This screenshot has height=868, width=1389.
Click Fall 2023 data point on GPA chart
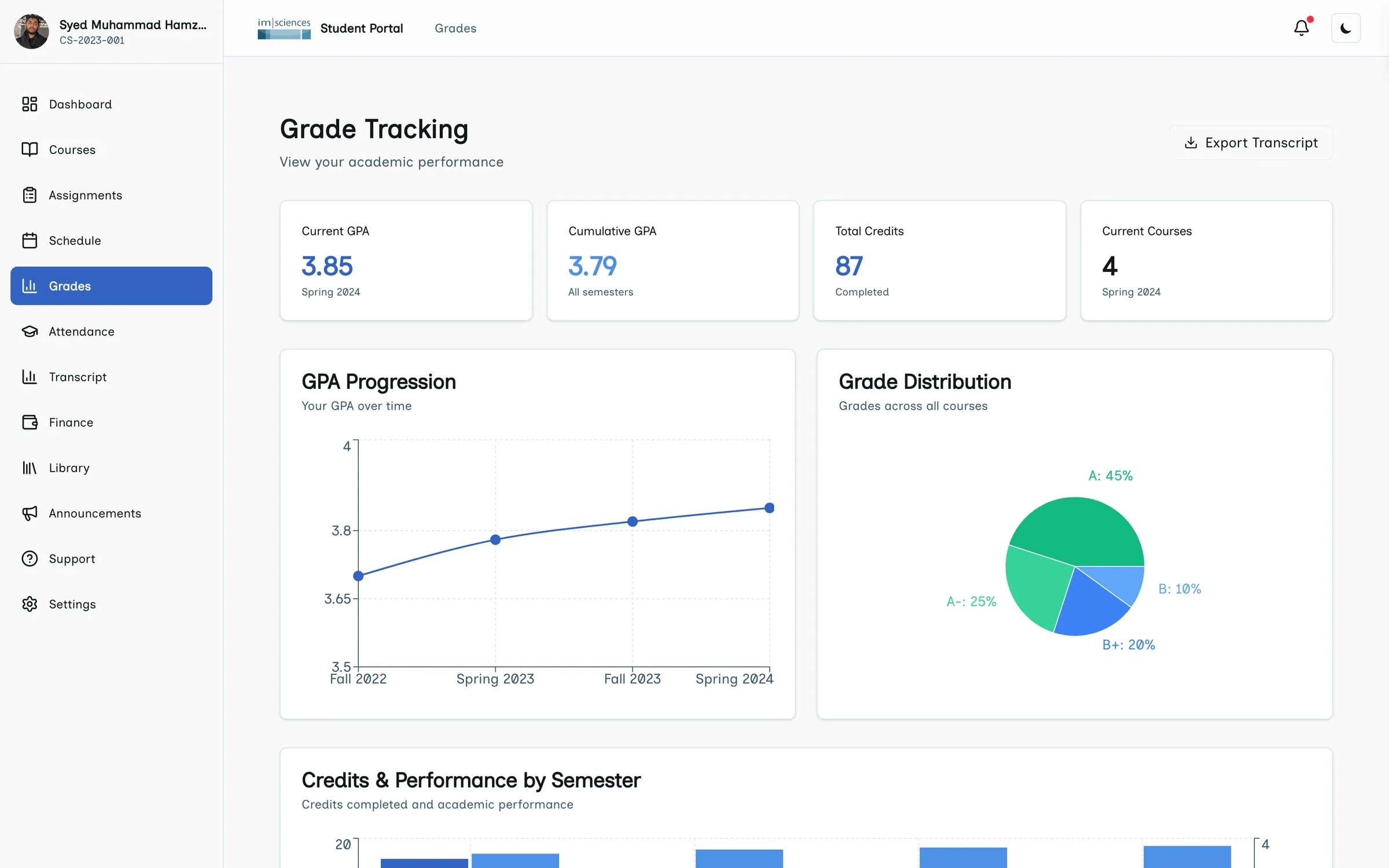point(633,521)
